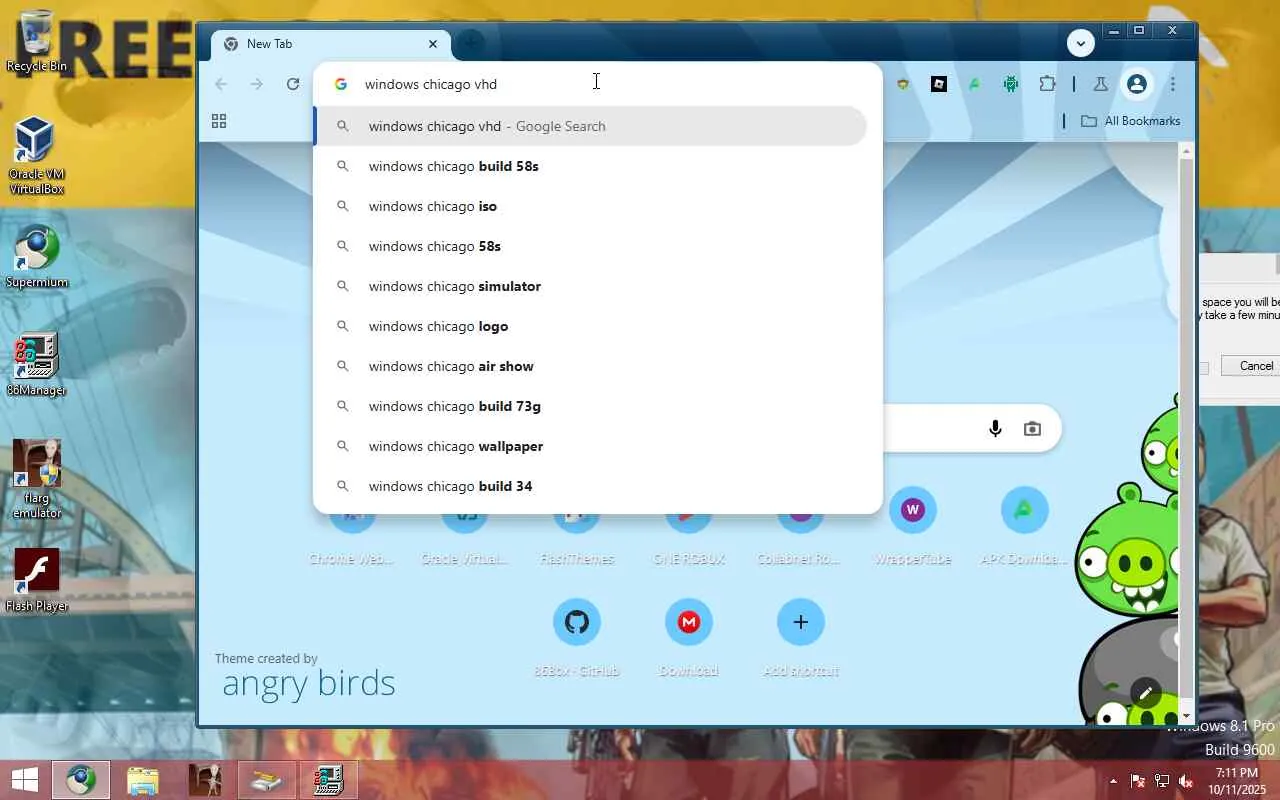This screenshot has width=1280, height=800.
Task: Open the network icon in system tray
Action: tap(1162, 781)
